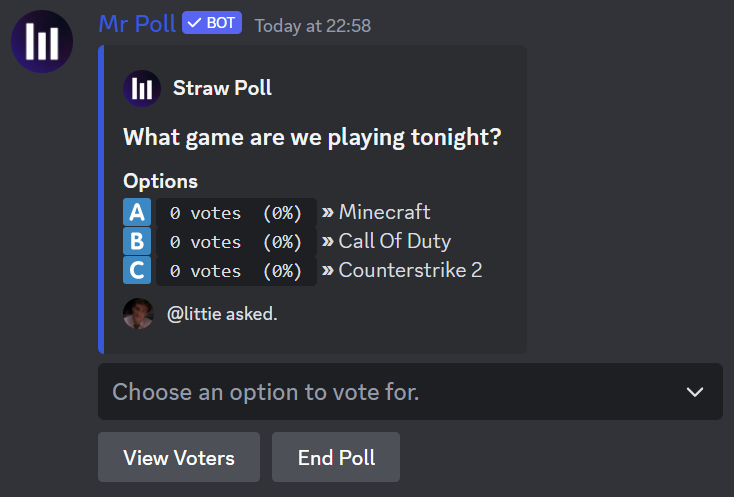Click Mr Poll's large bot avatar
Screen dimensions: 734x497
pyautogui.click(x=42, y=42)
